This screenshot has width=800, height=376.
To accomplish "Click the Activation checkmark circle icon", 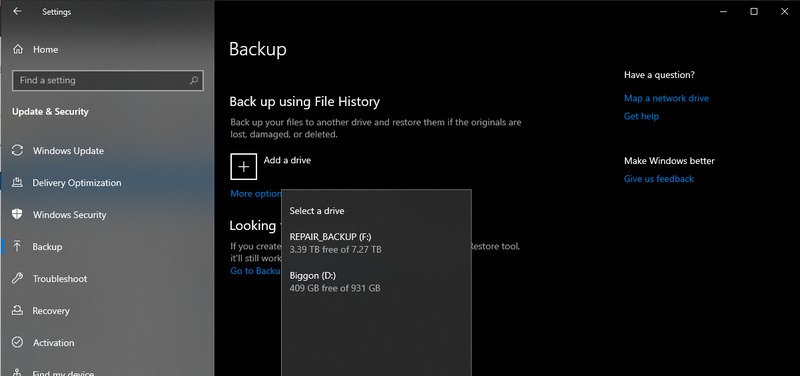I will (x=17, y=342).
